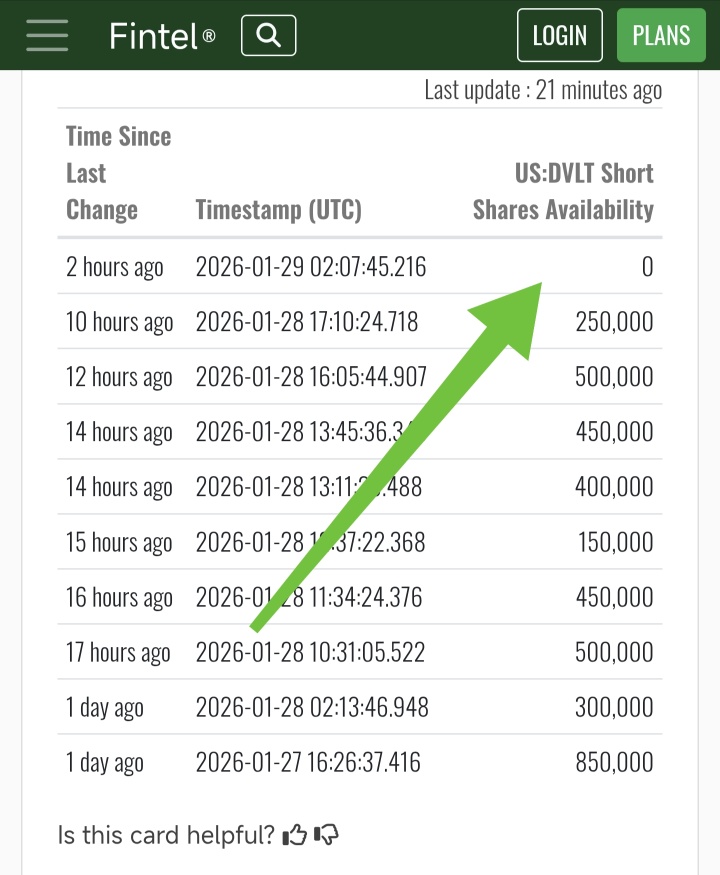Open the PLANS button
The width and height of the screenshot is (720, 875).
pos(661,35)
